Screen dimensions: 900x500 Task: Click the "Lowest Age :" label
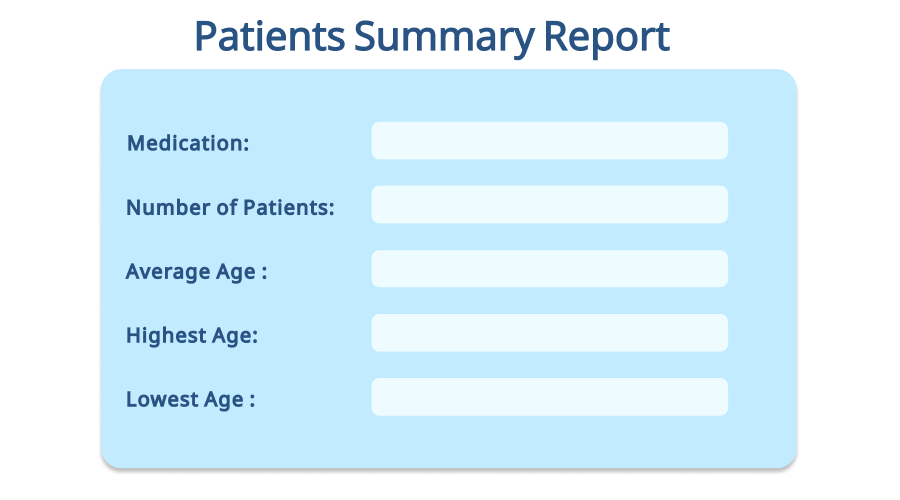coord(190,400)
